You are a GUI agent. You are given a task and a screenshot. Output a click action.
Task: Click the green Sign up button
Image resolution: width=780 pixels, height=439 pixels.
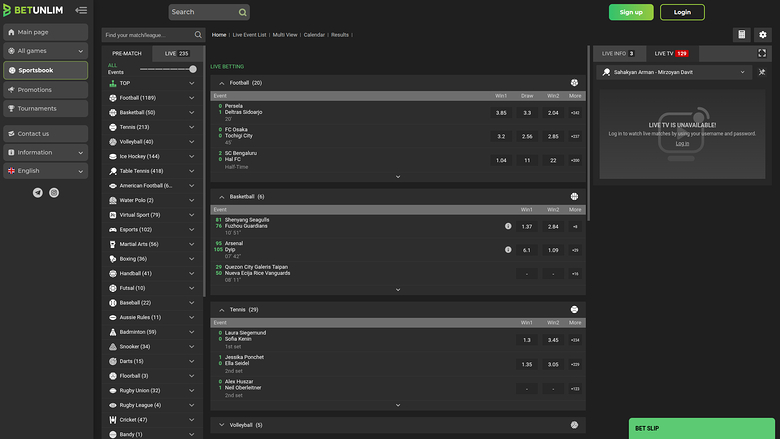[631, 12]
